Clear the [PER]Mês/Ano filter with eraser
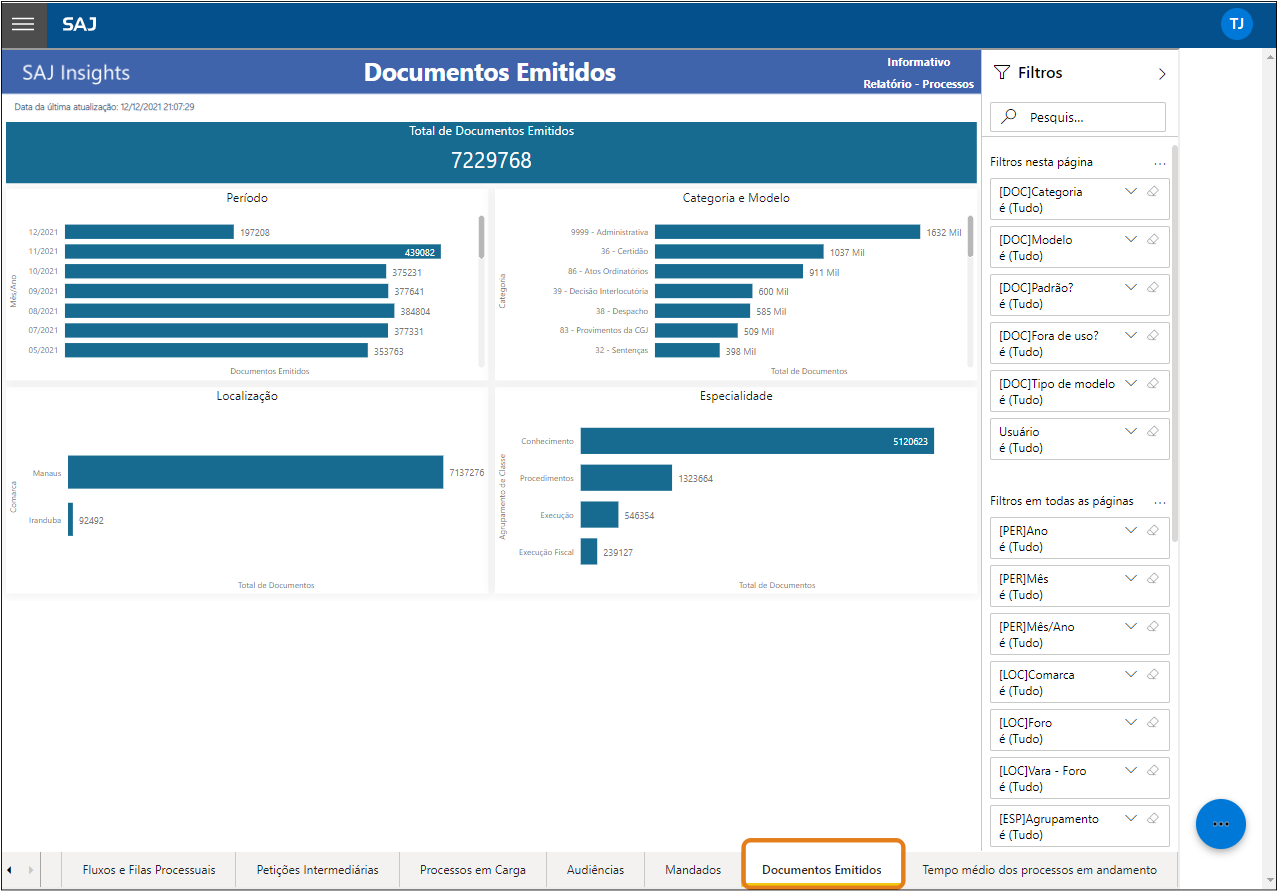This screenshot has height=891, width=1278. click(1153, 626)
